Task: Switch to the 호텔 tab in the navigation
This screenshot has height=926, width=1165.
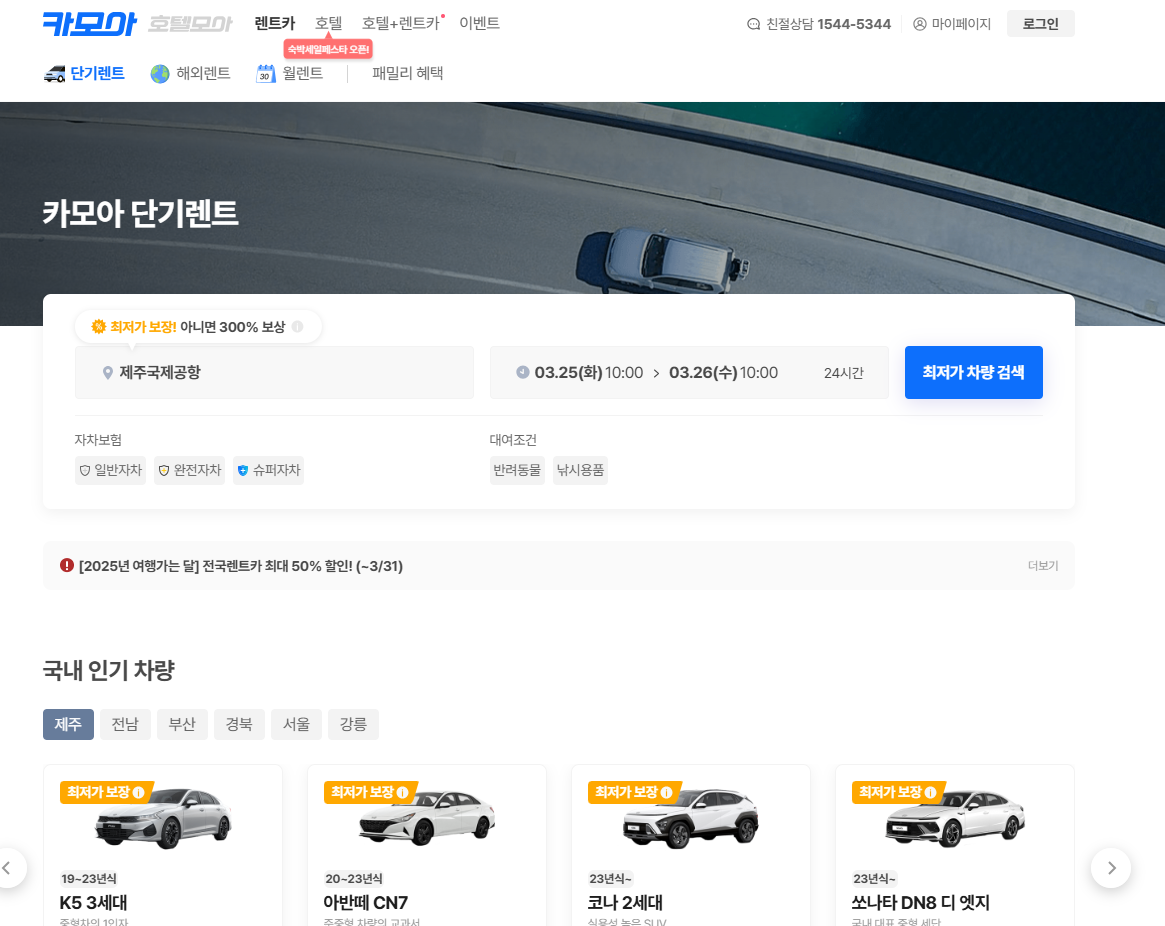Action: (x=328, y=22)
